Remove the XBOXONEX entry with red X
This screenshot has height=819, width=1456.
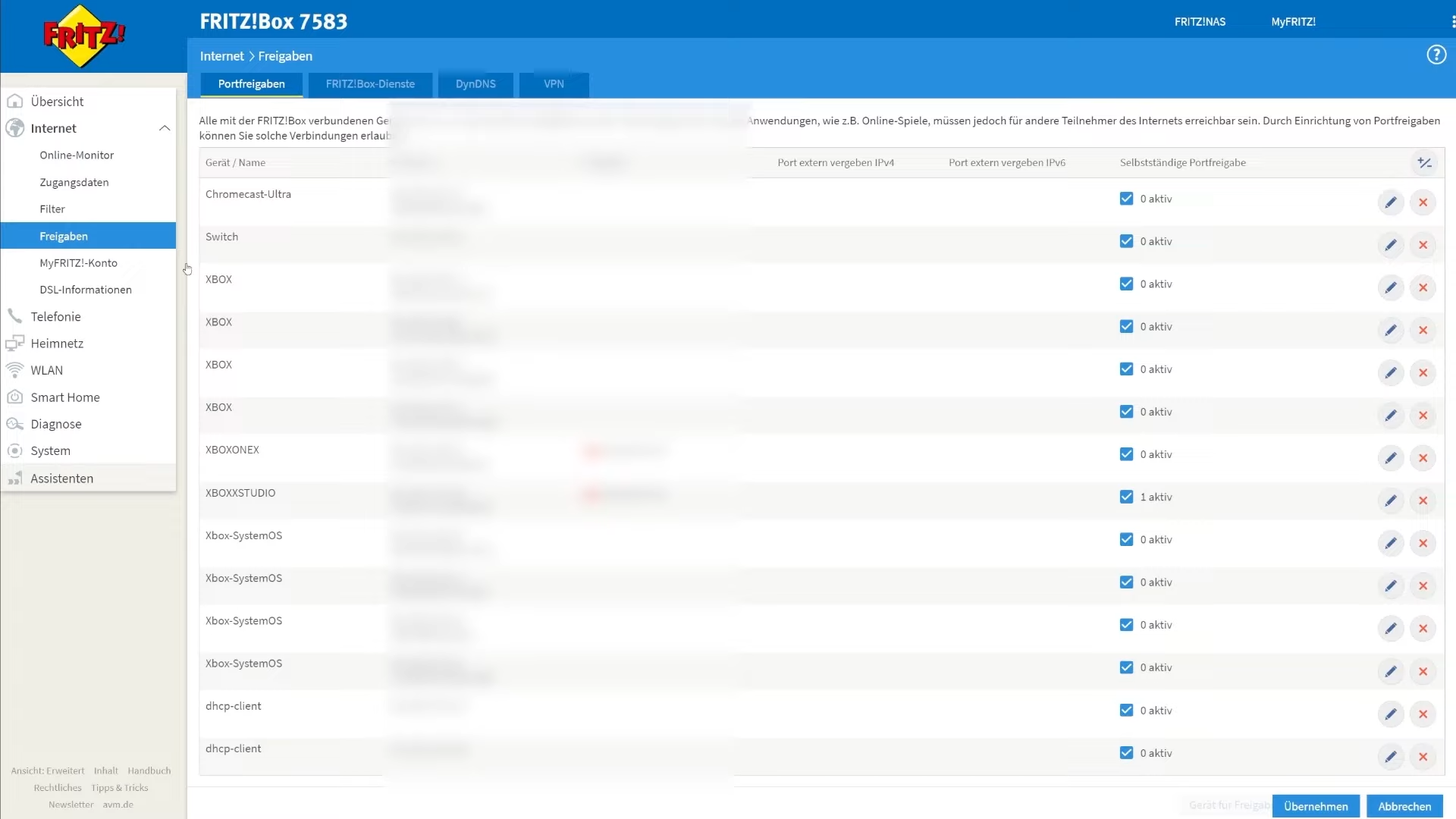pyautogui.click(x=1423, y=458)
